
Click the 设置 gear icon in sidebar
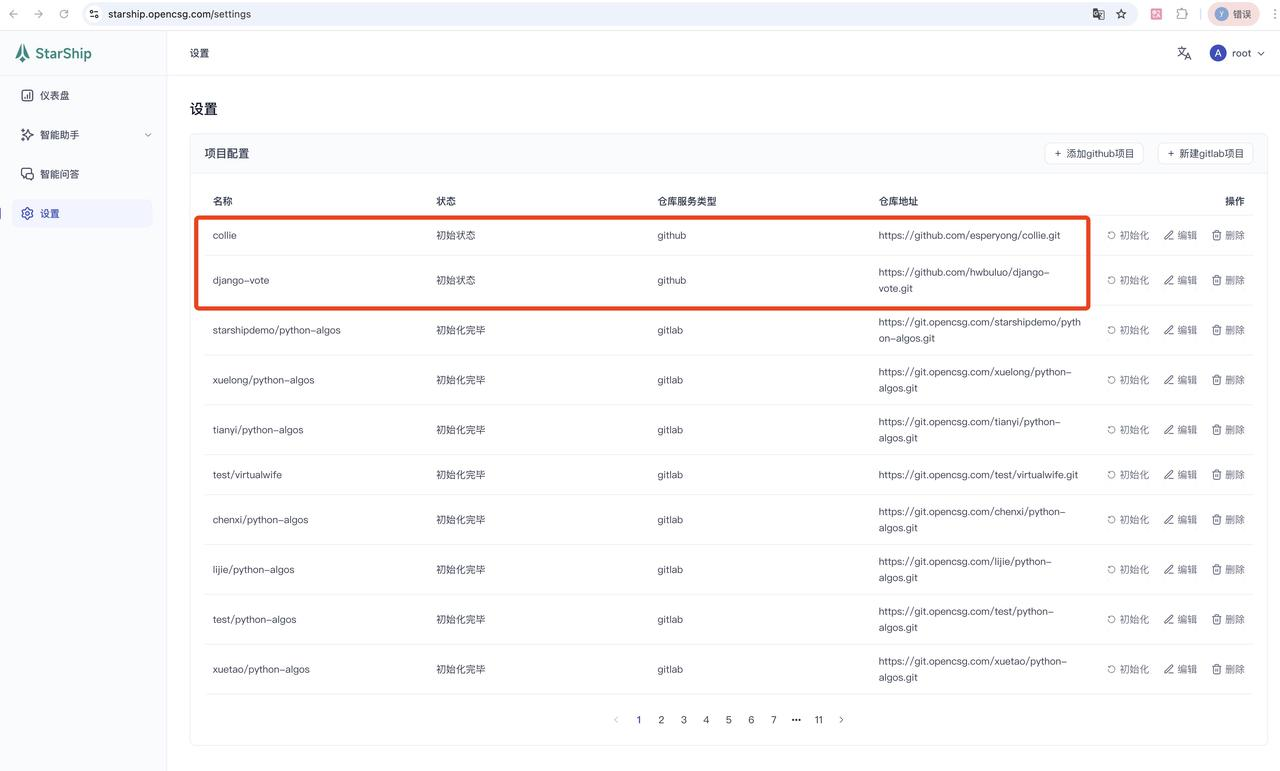pyautogui.click(x=27, y=213)
